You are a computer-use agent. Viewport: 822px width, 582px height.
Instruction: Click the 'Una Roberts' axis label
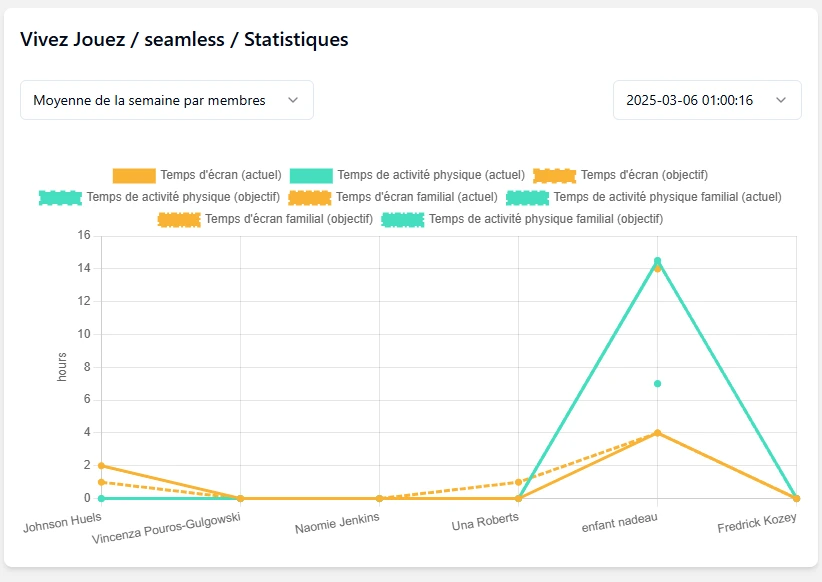point(485,522)
